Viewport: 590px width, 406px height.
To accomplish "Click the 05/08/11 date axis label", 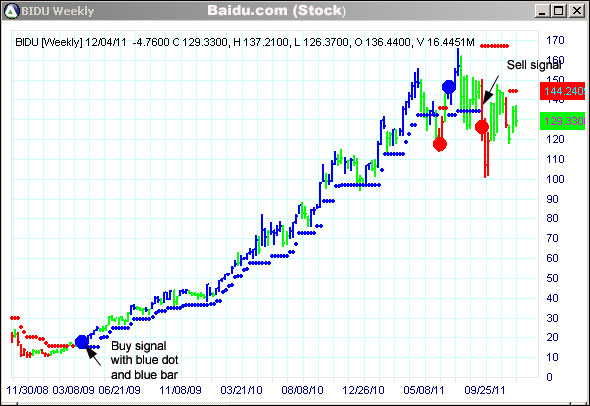I will pyautogui.click(x=424, y=390).
